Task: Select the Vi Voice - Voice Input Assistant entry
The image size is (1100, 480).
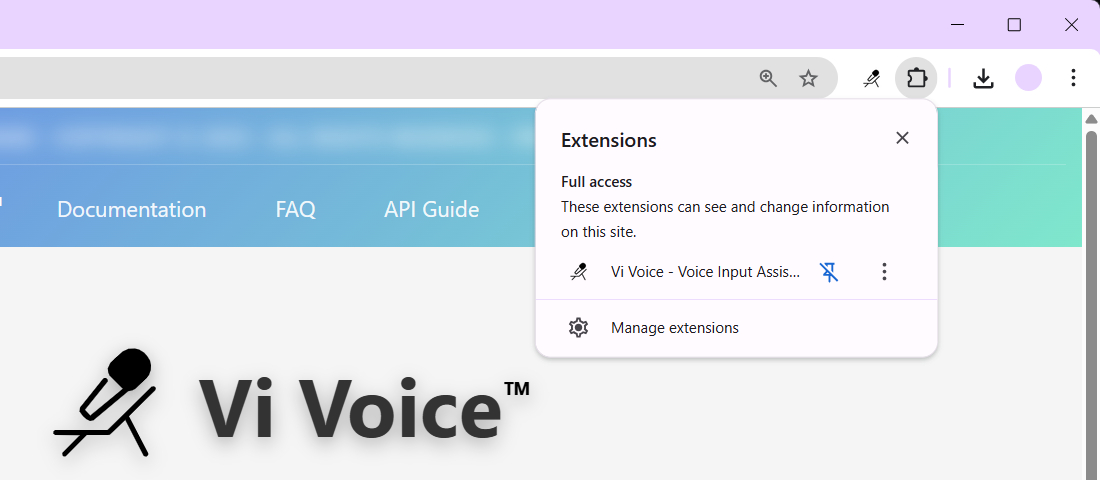Action: (x=705, y=271)
